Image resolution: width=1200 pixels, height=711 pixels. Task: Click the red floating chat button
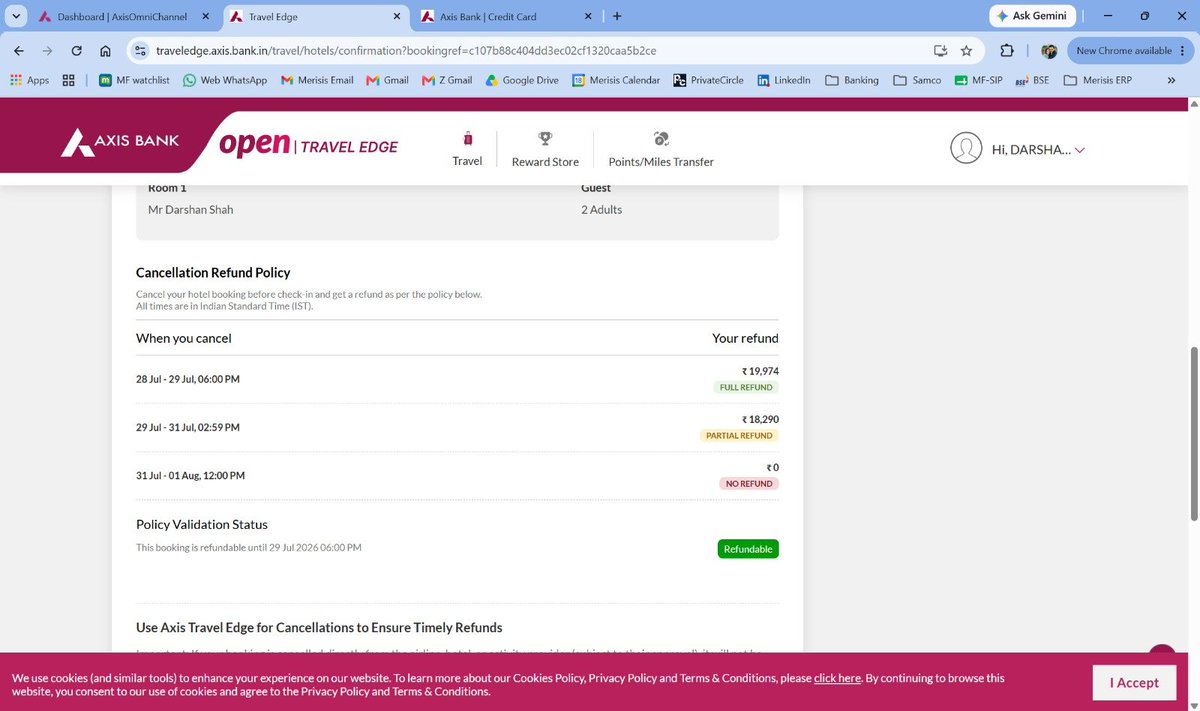[1162, 649]
